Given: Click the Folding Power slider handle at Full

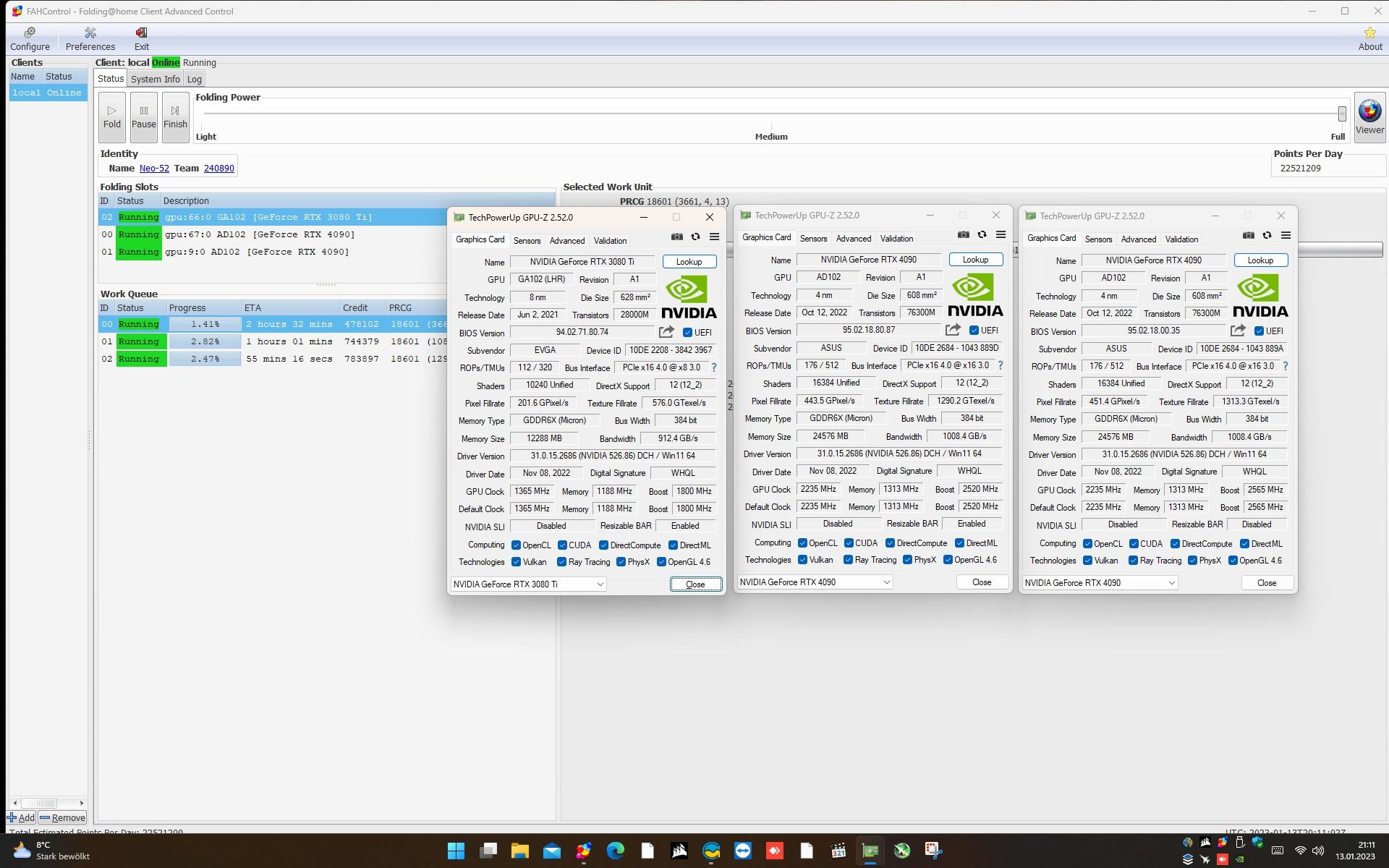Looking at the screenshot, I should 1342,114.
